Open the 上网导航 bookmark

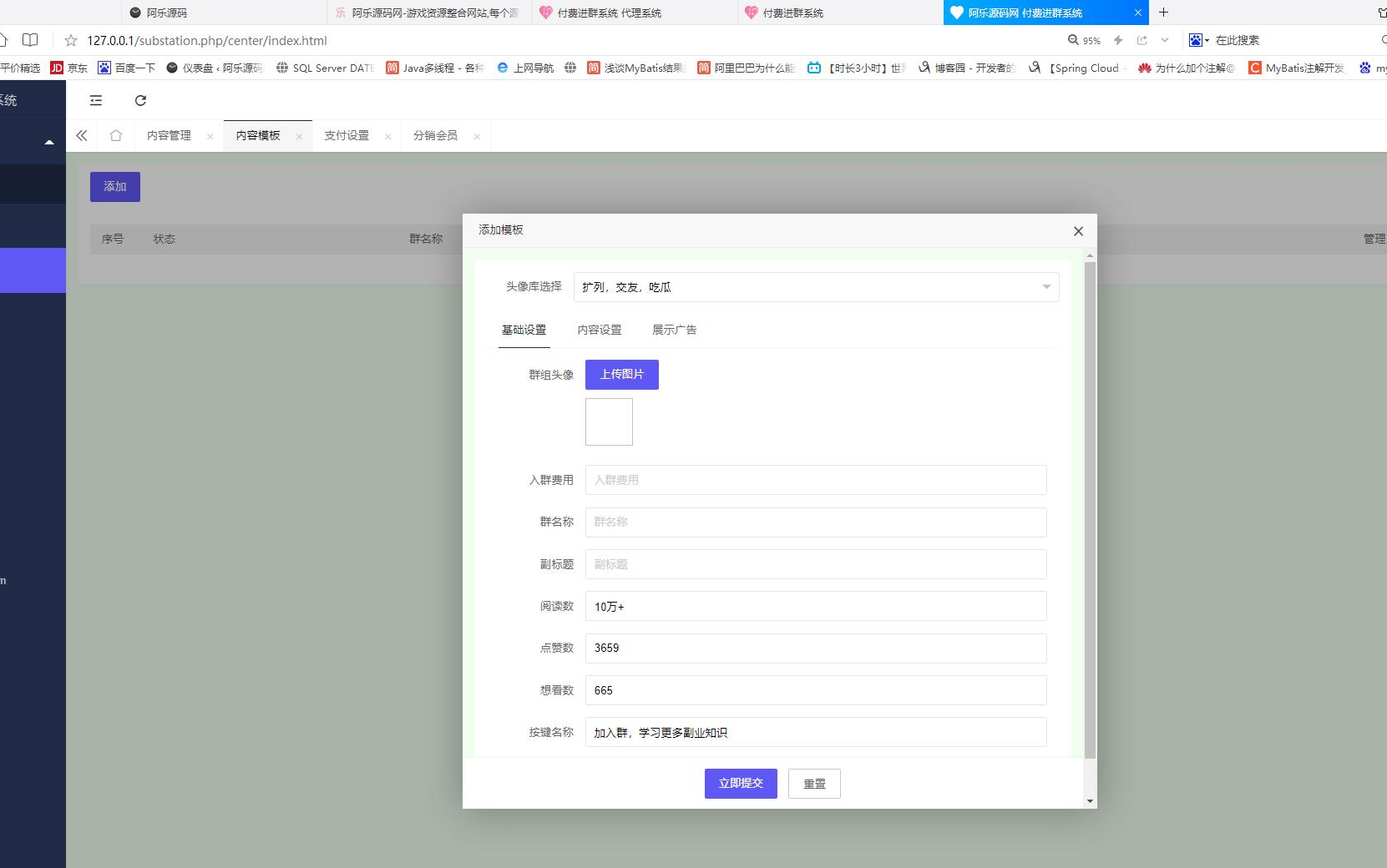coord(525,68)
